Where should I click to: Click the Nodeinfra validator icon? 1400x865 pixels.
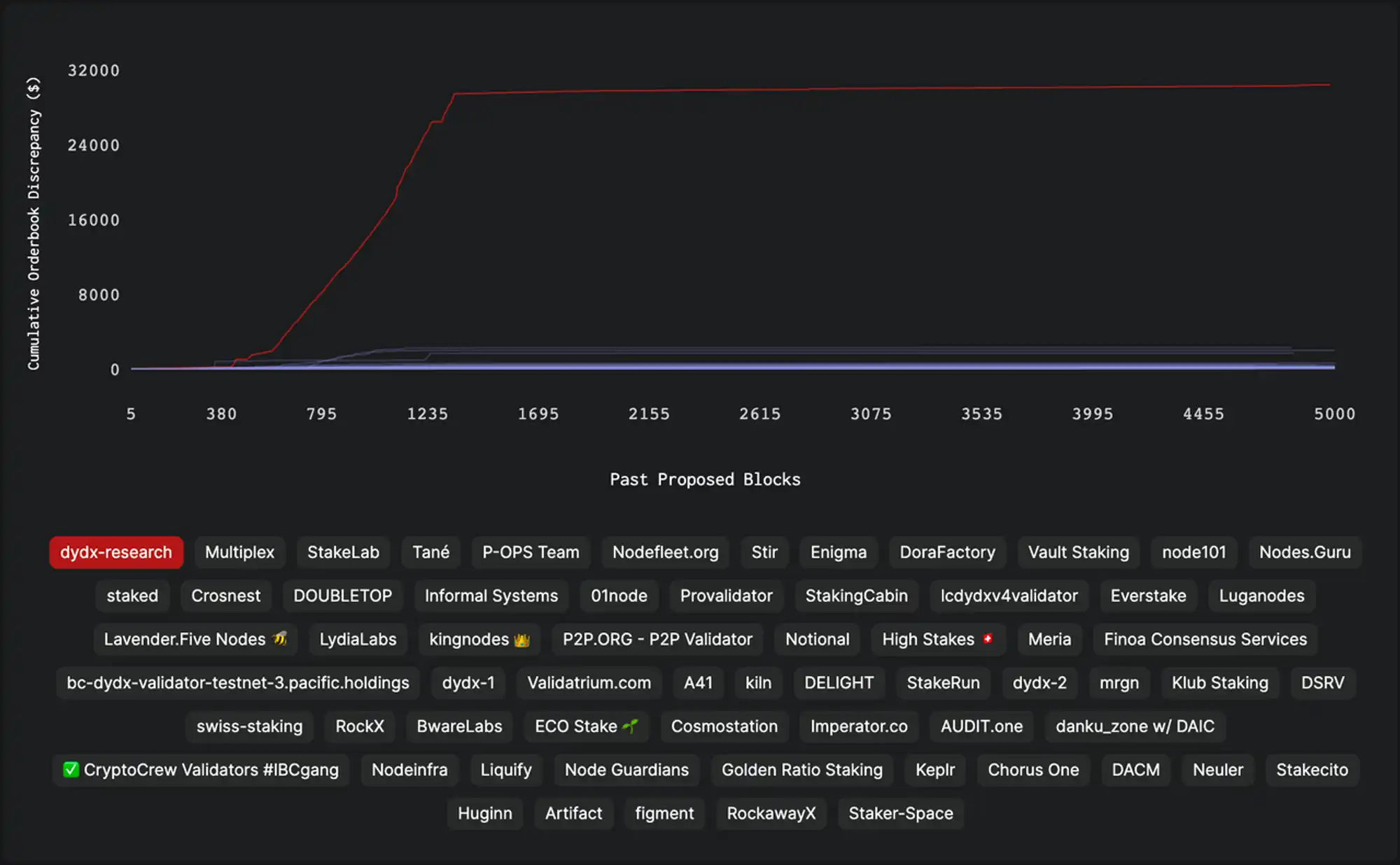[x=410, y=769]
